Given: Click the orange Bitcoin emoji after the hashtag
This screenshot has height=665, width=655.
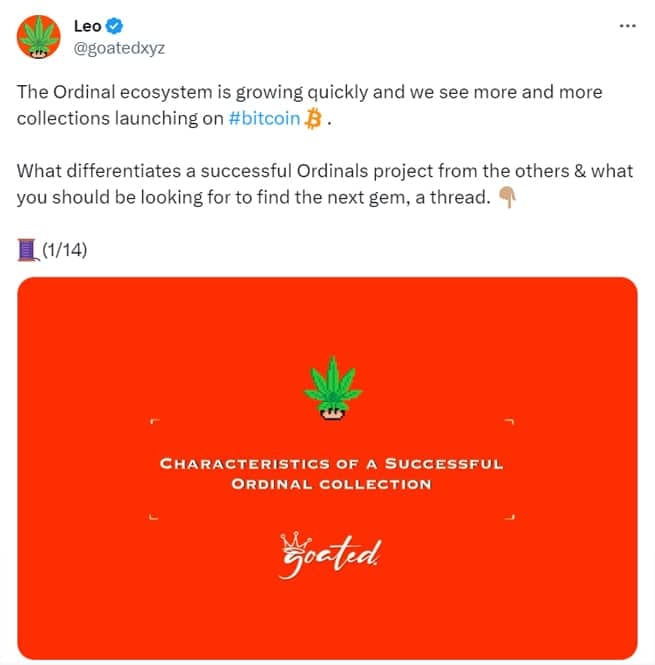Looking at the screenshot, I should (x=314, y=119).
